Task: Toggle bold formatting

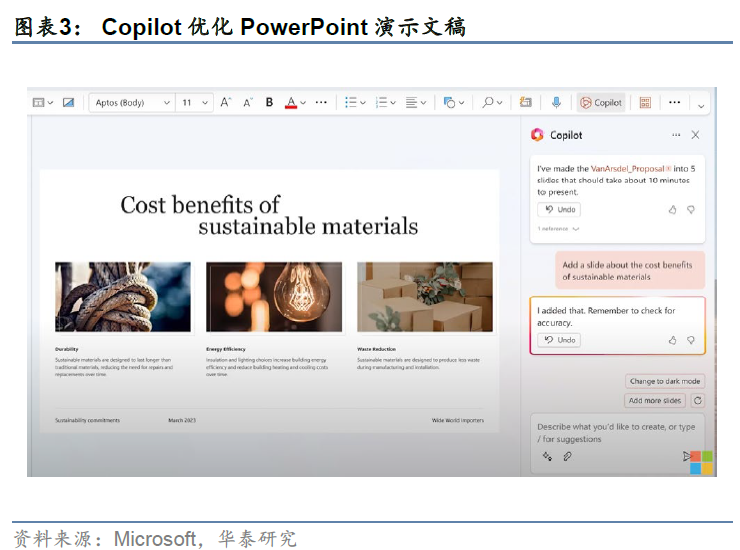Action: (x=269, y=102)
